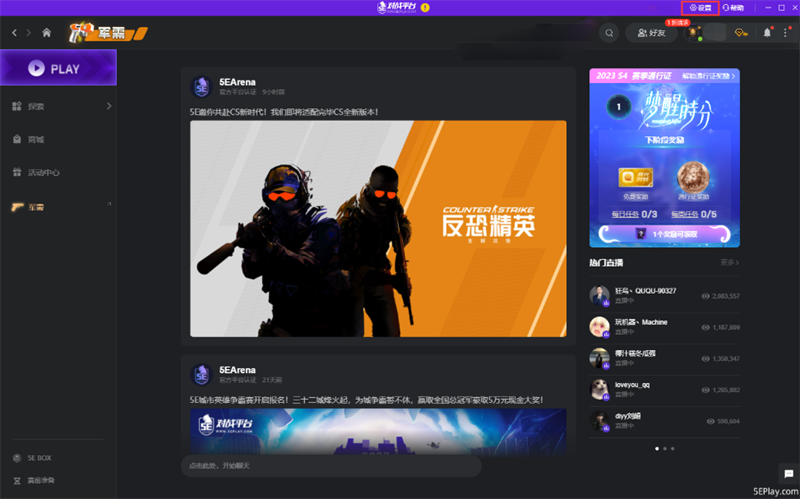800x499 pixels.
Task: Claim the 1个奖励可领取 reward banner
Action: [664, 233]
